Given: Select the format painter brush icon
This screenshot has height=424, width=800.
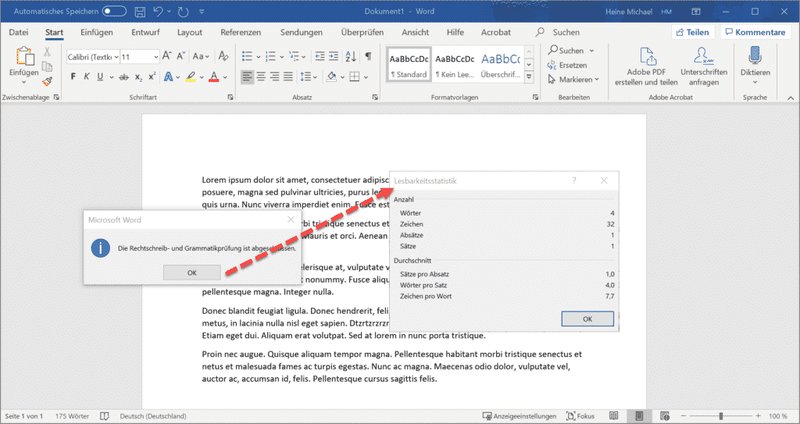Looking at the screenshot, I should coord(47,81).
